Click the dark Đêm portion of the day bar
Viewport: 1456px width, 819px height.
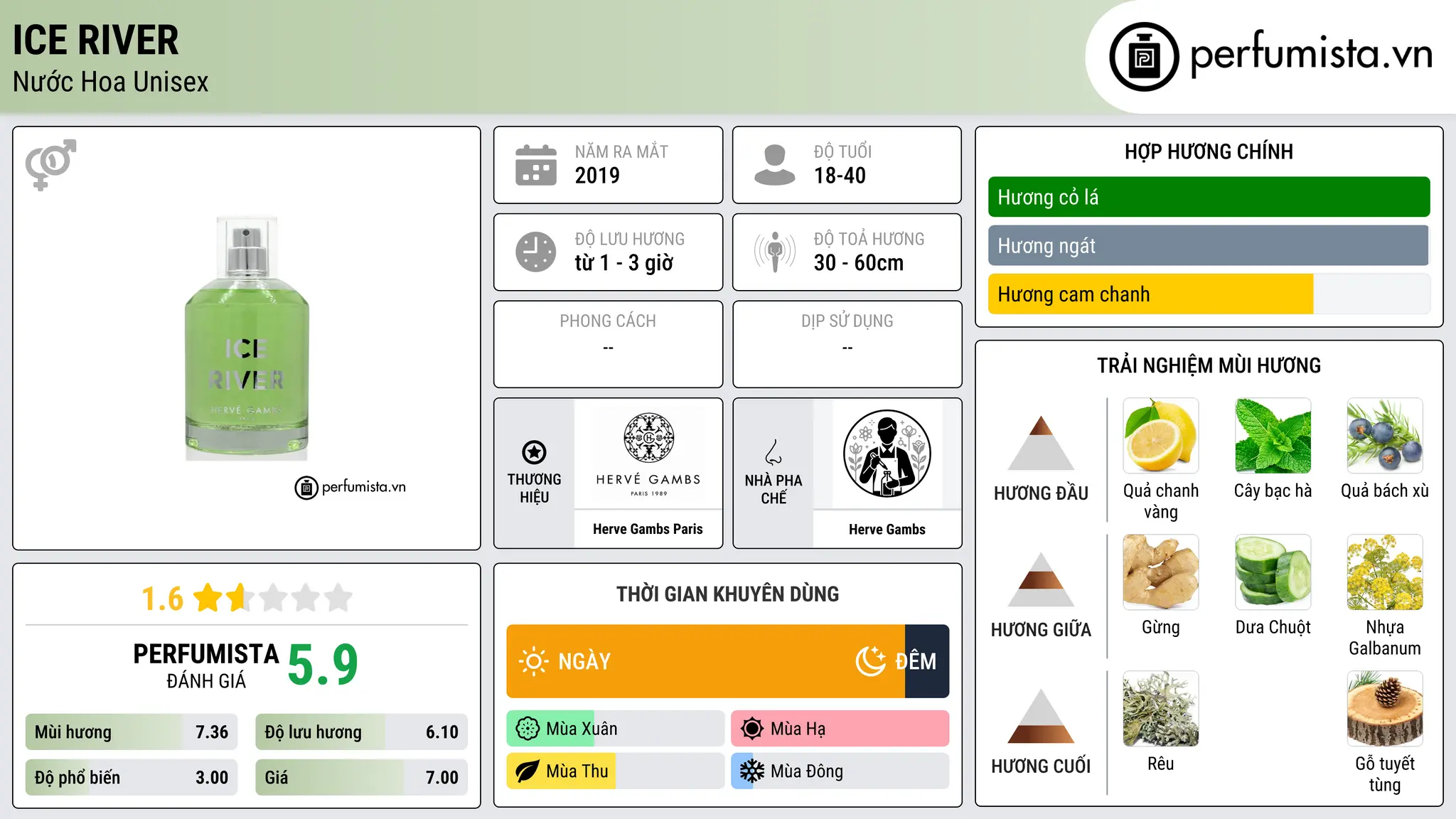click(x=927, y=661)
